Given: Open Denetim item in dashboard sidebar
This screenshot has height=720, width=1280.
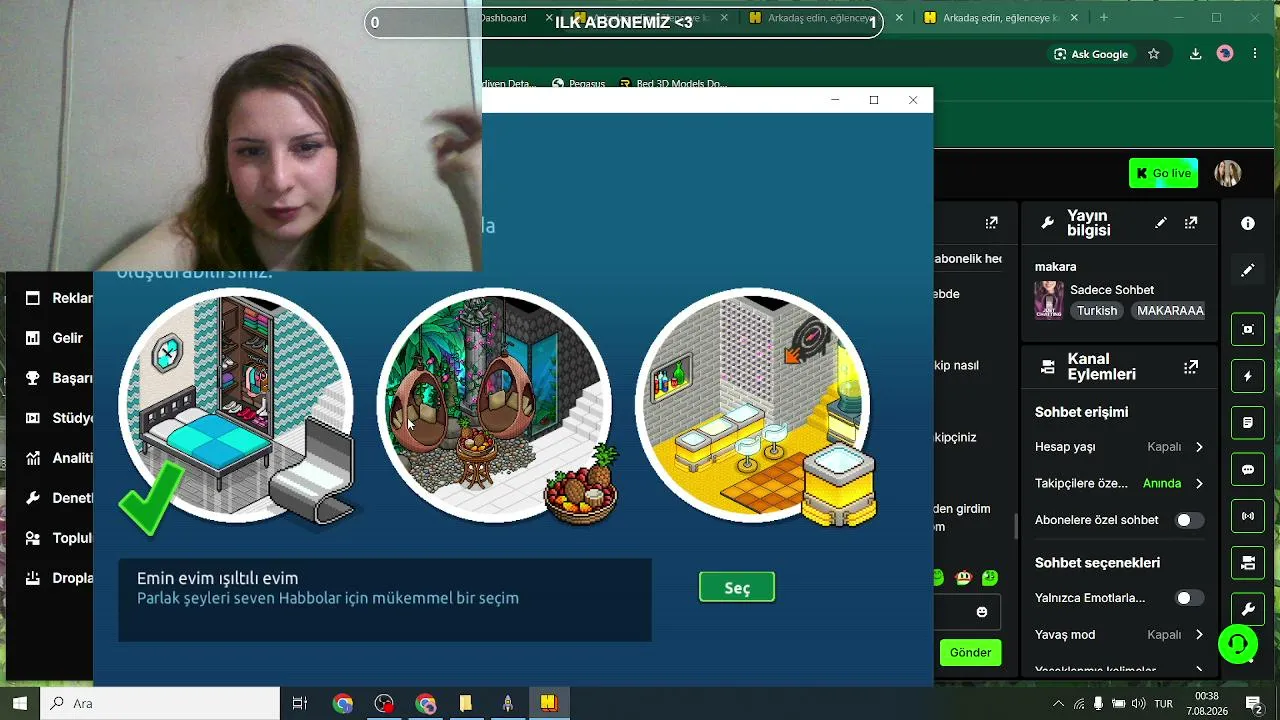Looking at the screenshot, I should click(x=58, y=498).
